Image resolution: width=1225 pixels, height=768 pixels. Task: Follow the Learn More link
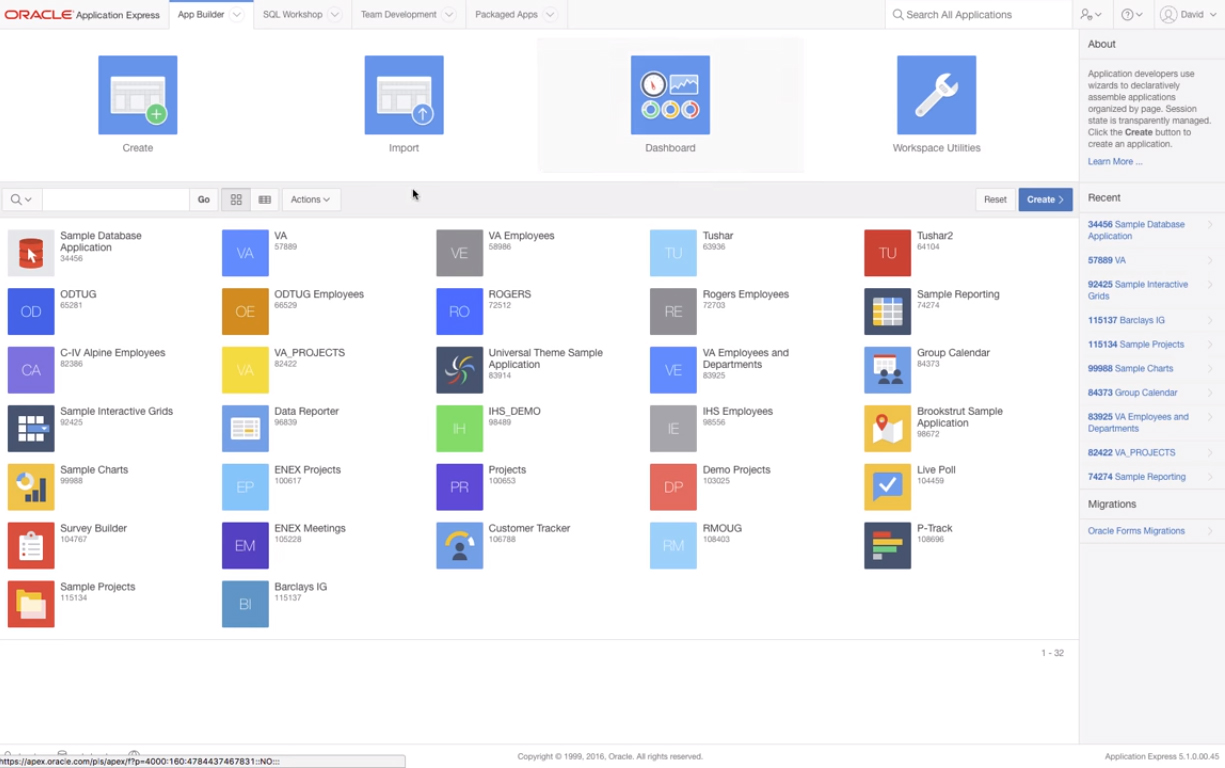(x=1114, y=161)
